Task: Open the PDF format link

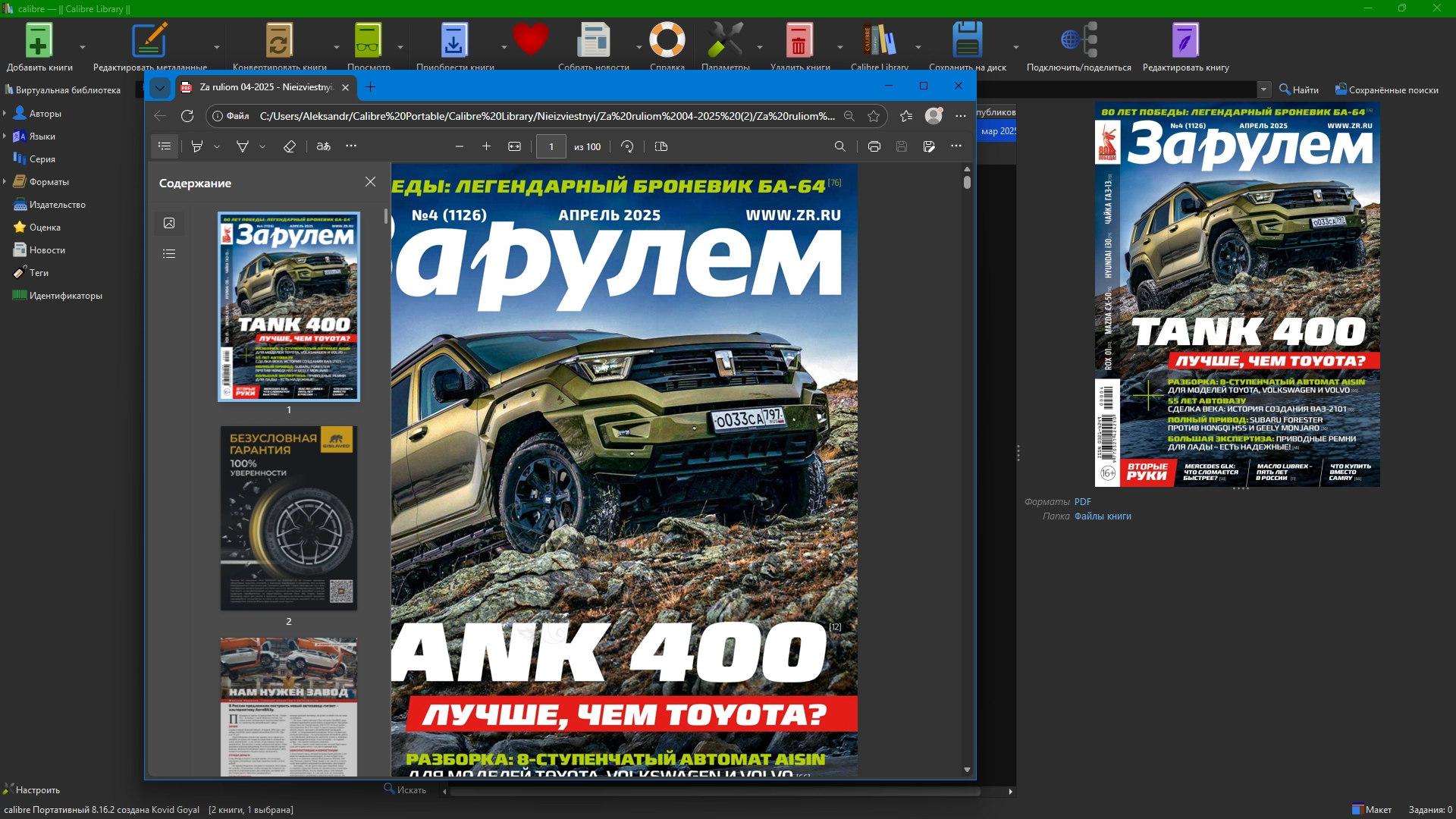Action: [x=1082, y=502]
